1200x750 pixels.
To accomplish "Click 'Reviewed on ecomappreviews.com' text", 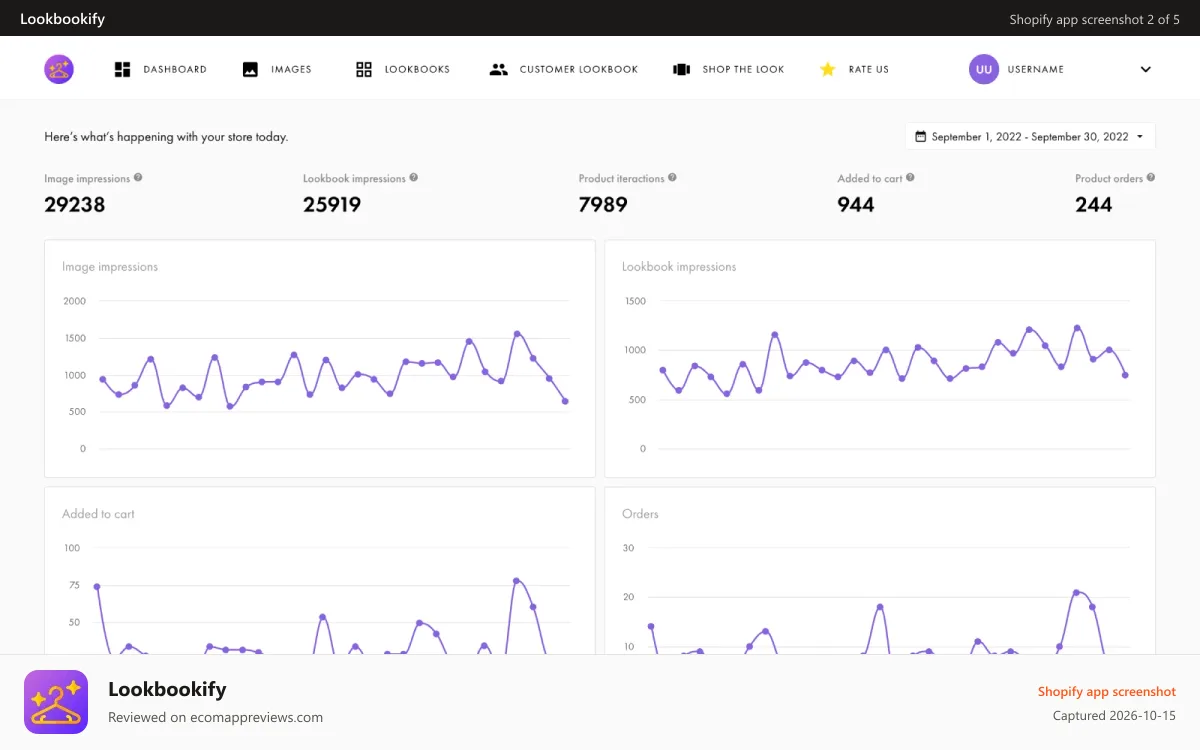I will pos(215,717).
